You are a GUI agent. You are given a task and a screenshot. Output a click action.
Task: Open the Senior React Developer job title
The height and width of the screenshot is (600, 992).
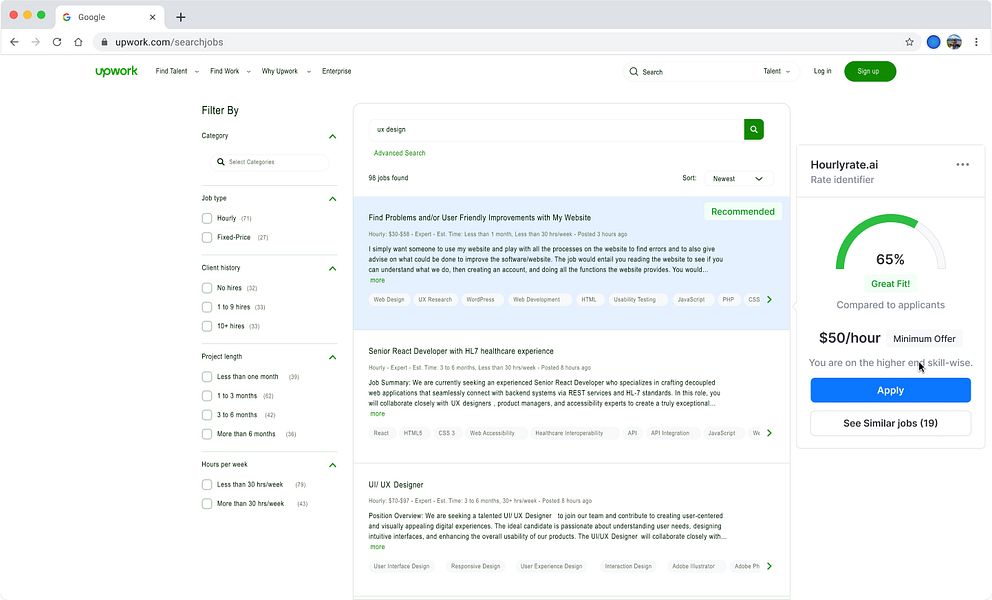461,351
